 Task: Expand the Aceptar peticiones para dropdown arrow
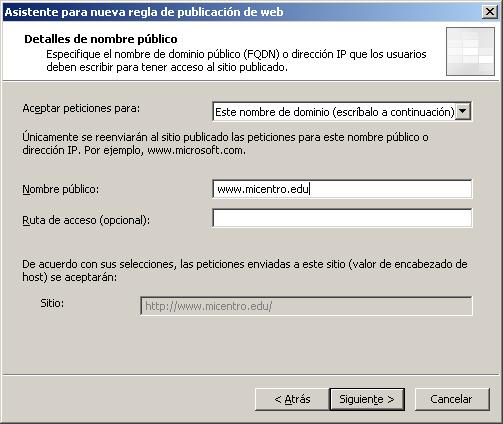coord(463,111)
